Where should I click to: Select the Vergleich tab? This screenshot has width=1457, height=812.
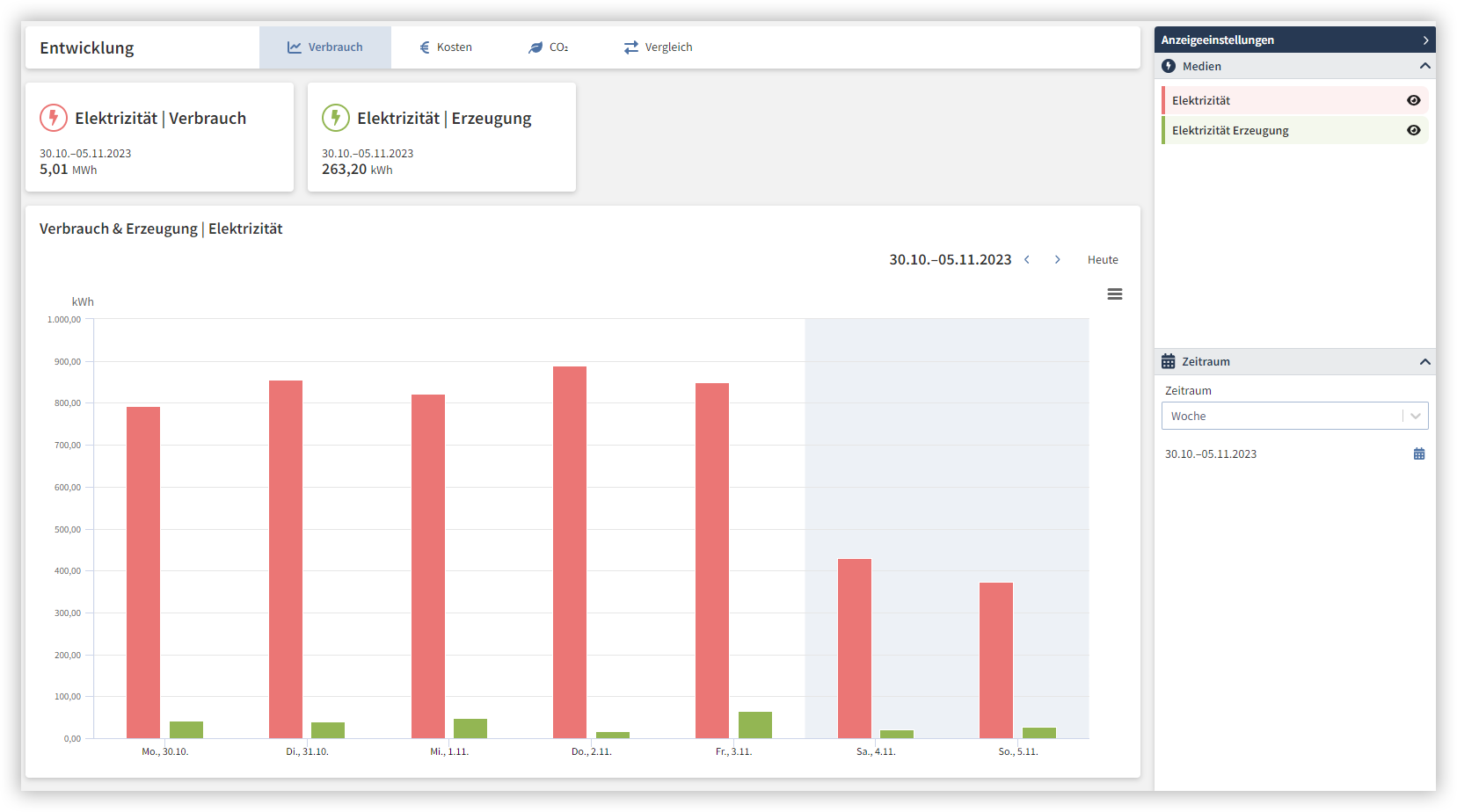[659, 47]
